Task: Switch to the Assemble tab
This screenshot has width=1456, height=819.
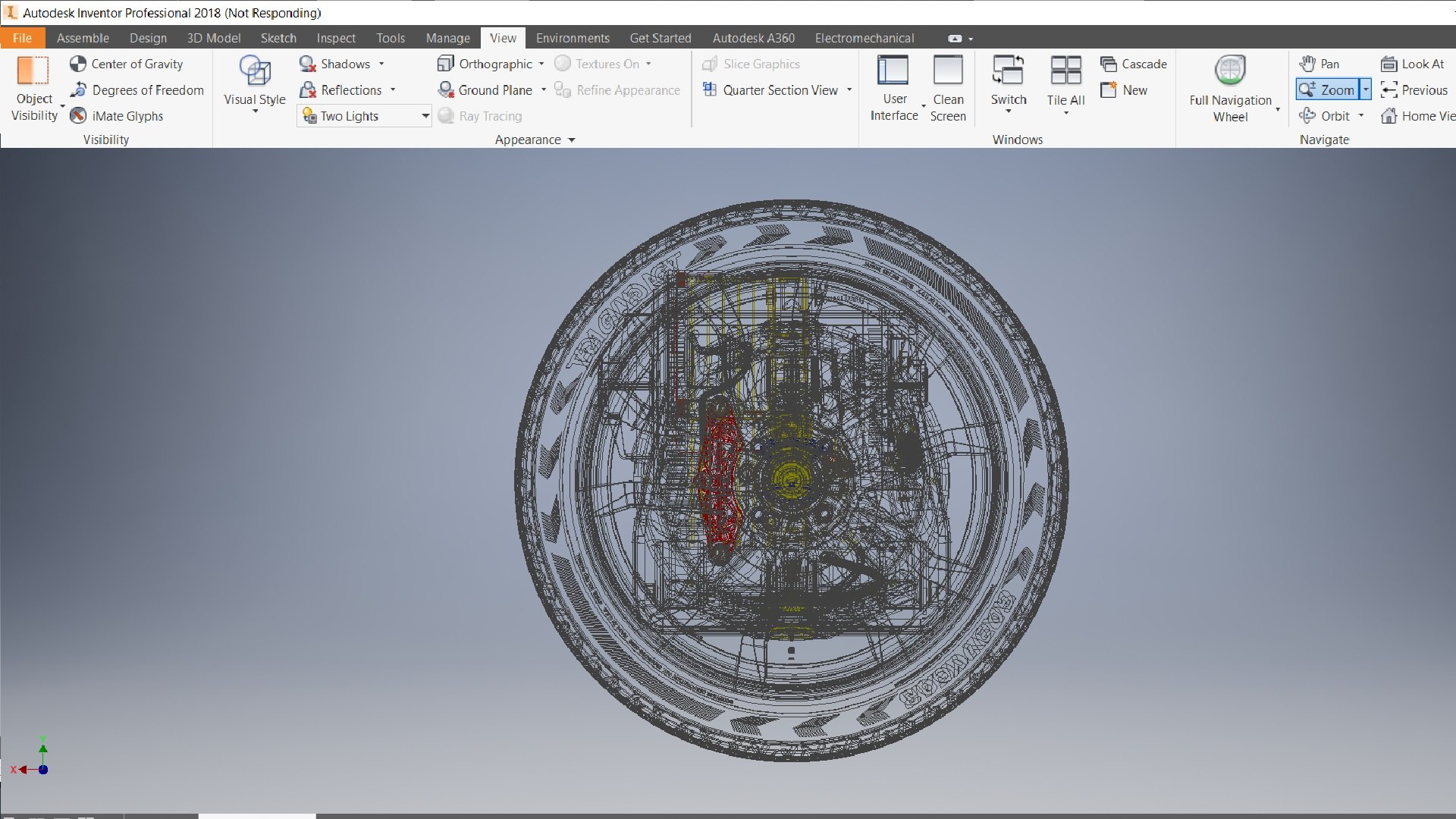Action: (83, 38)
